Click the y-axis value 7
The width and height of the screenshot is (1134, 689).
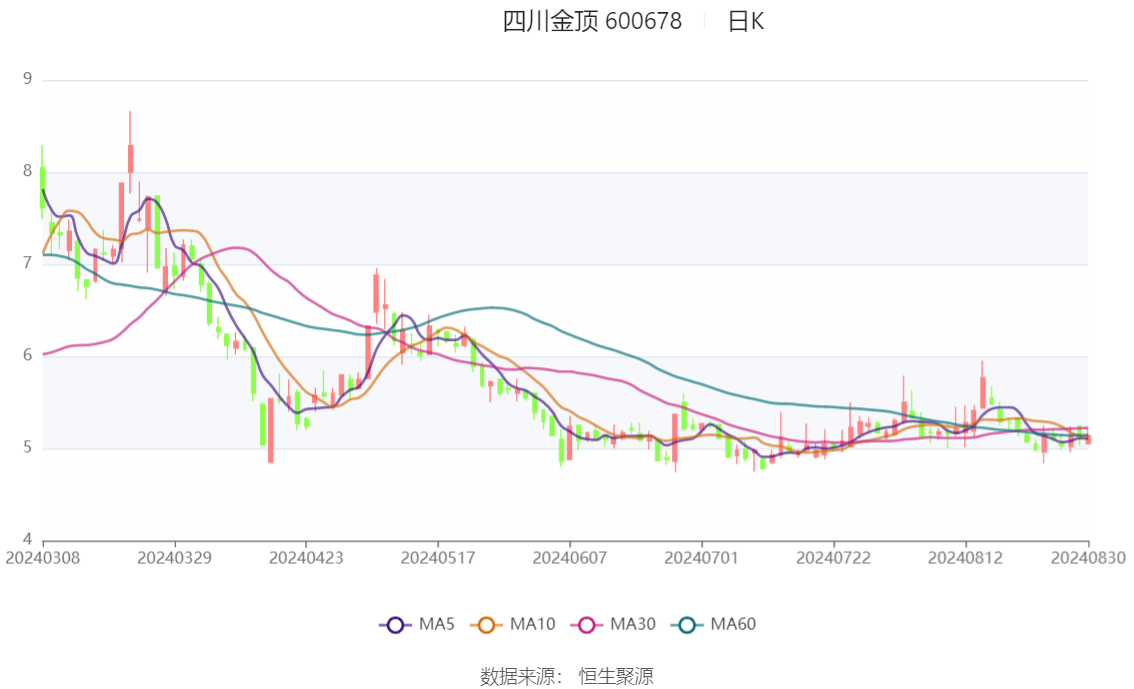[x=27, y=263]
